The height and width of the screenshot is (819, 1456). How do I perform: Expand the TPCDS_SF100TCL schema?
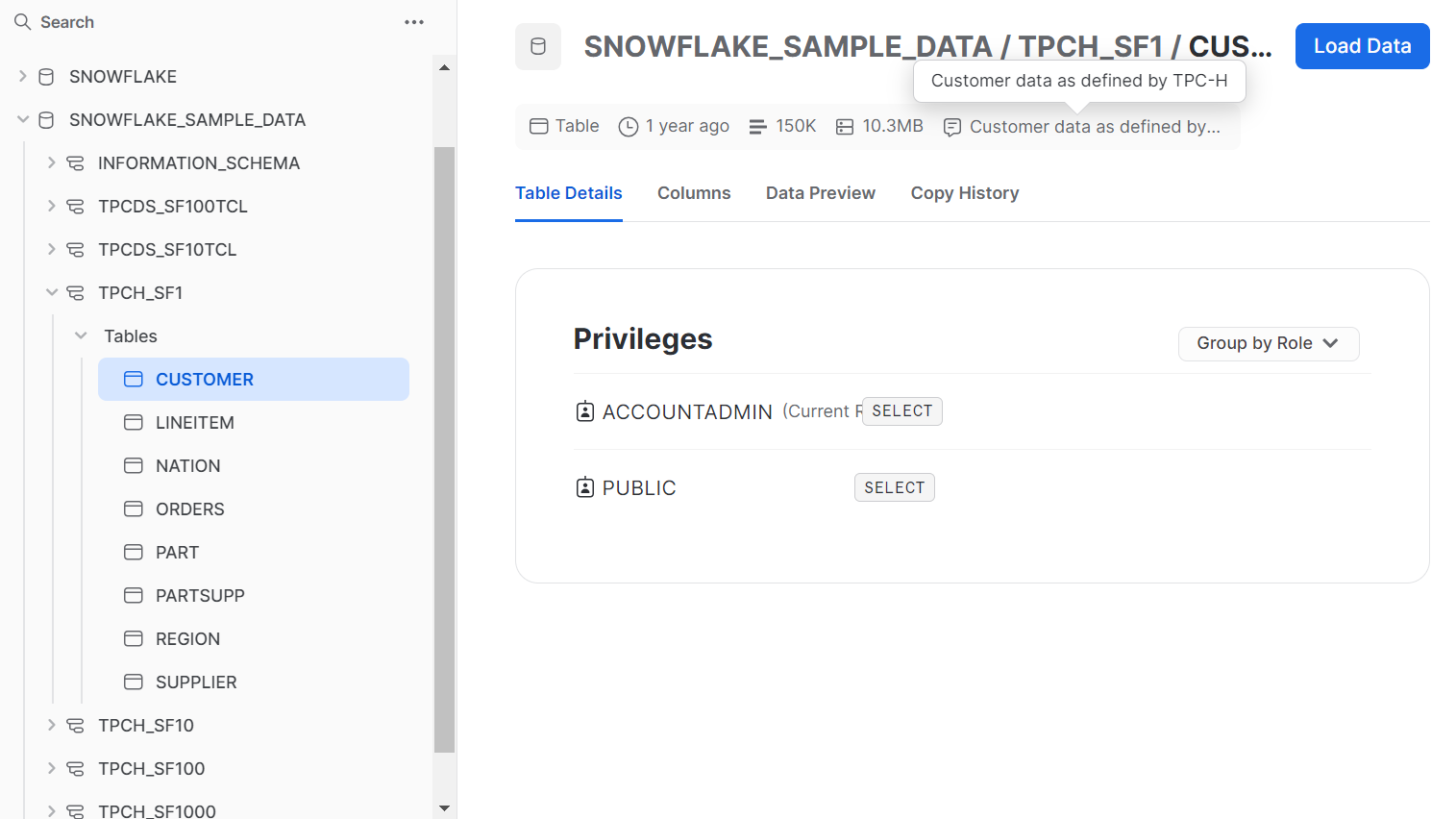52,206
